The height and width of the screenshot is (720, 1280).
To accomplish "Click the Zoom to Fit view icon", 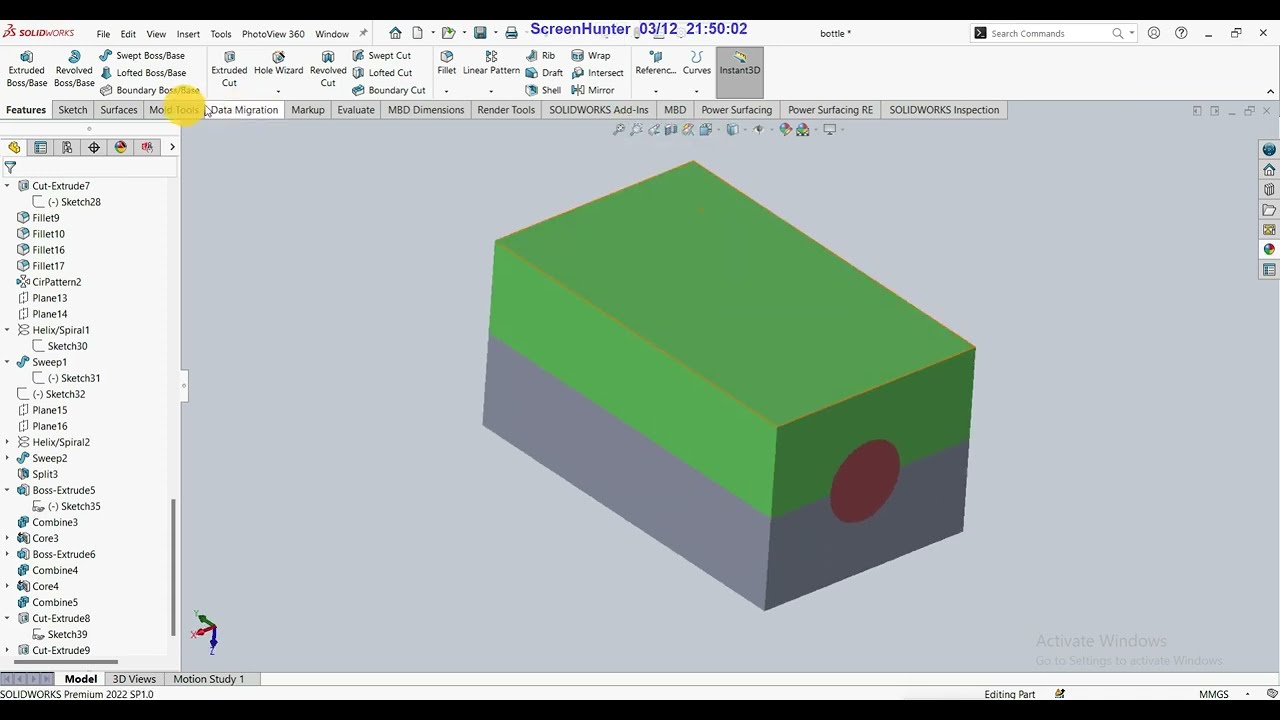I will [619, 129].
